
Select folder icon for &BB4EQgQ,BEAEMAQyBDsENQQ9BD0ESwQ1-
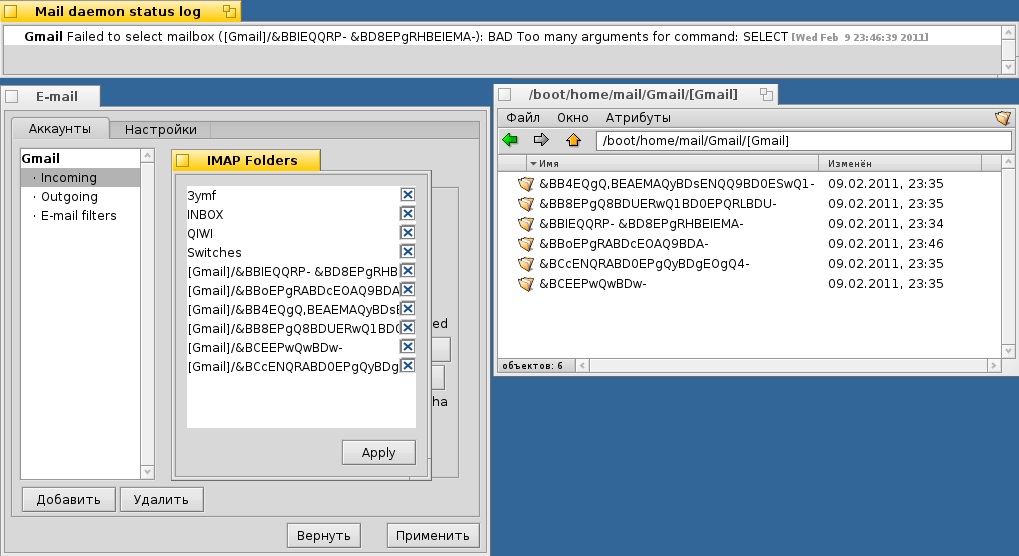click(526, 184)
